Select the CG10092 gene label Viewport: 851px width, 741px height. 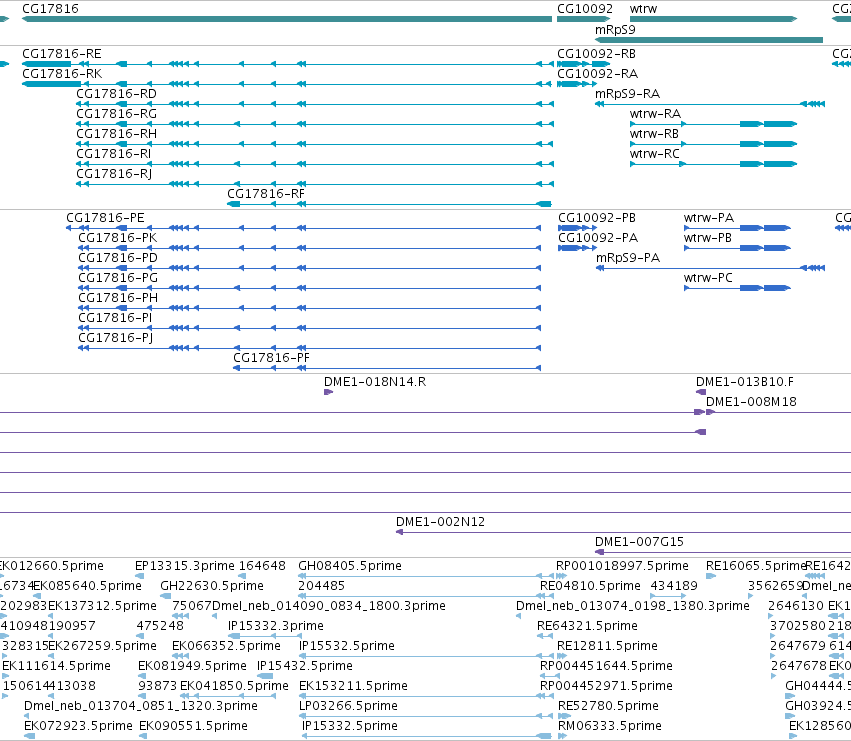pos(585,9)
